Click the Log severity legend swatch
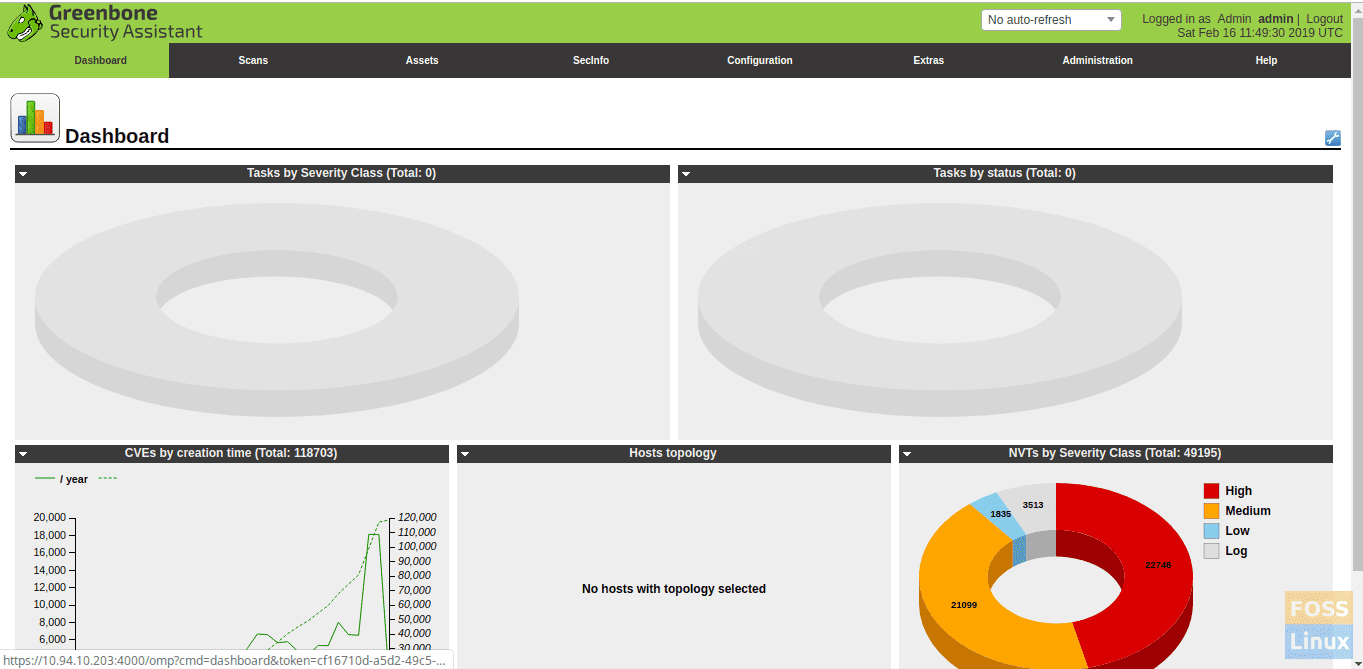1363x669 pixels. (1211, 551)
